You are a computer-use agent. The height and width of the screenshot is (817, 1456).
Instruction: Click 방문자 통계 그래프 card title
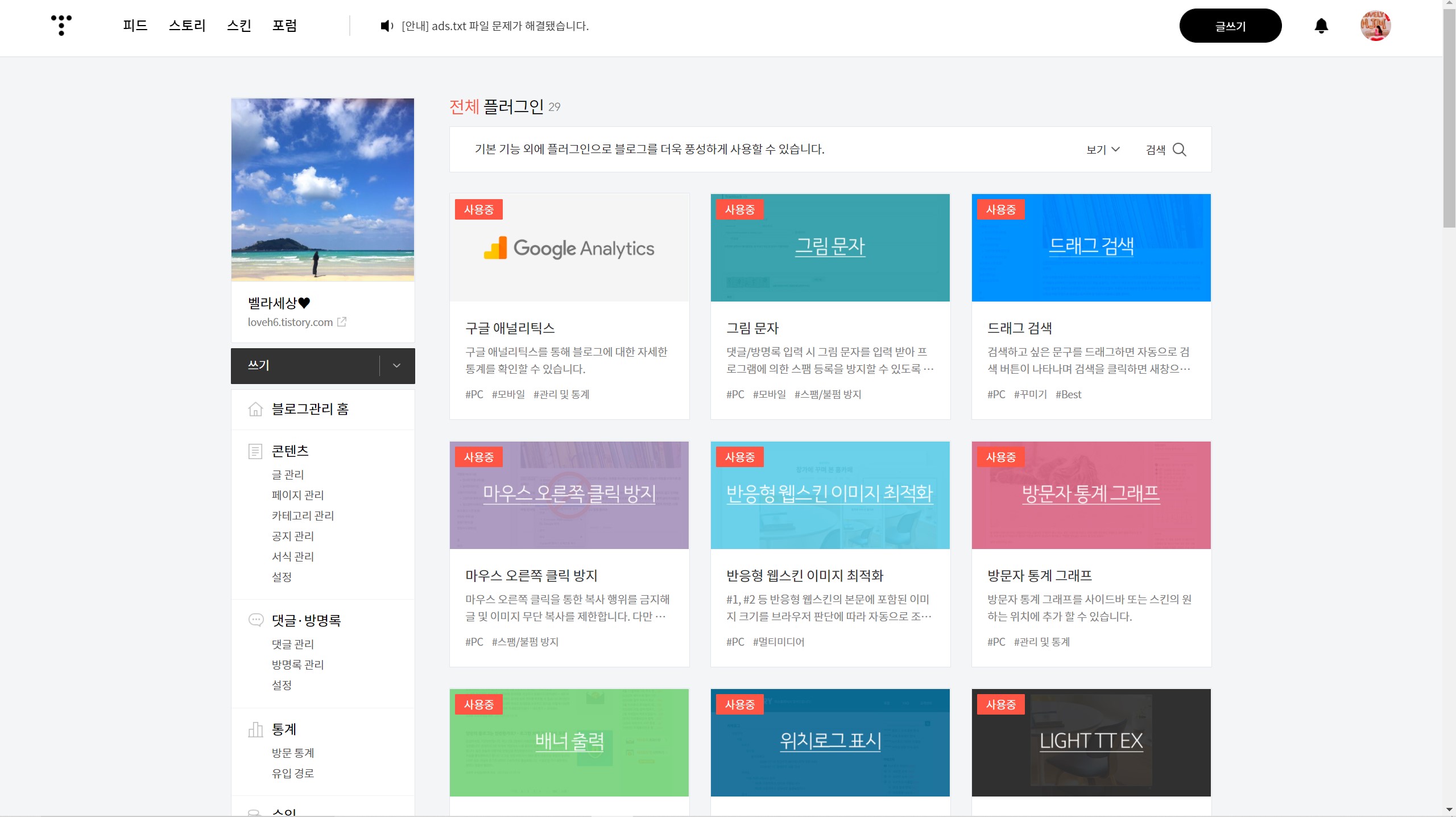coord(1040,576)
